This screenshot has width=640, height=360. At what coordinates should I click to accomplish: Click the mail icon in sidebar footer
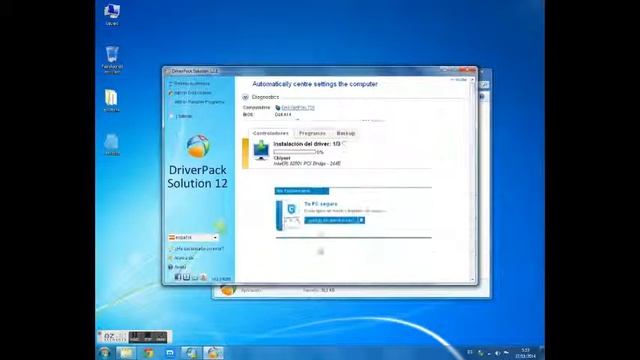coord(195,278)
